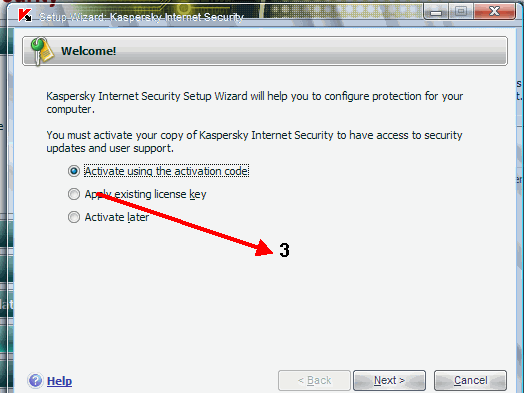
Task: Click the 'Activate using the activation code' label
Action: coord(166,171)
